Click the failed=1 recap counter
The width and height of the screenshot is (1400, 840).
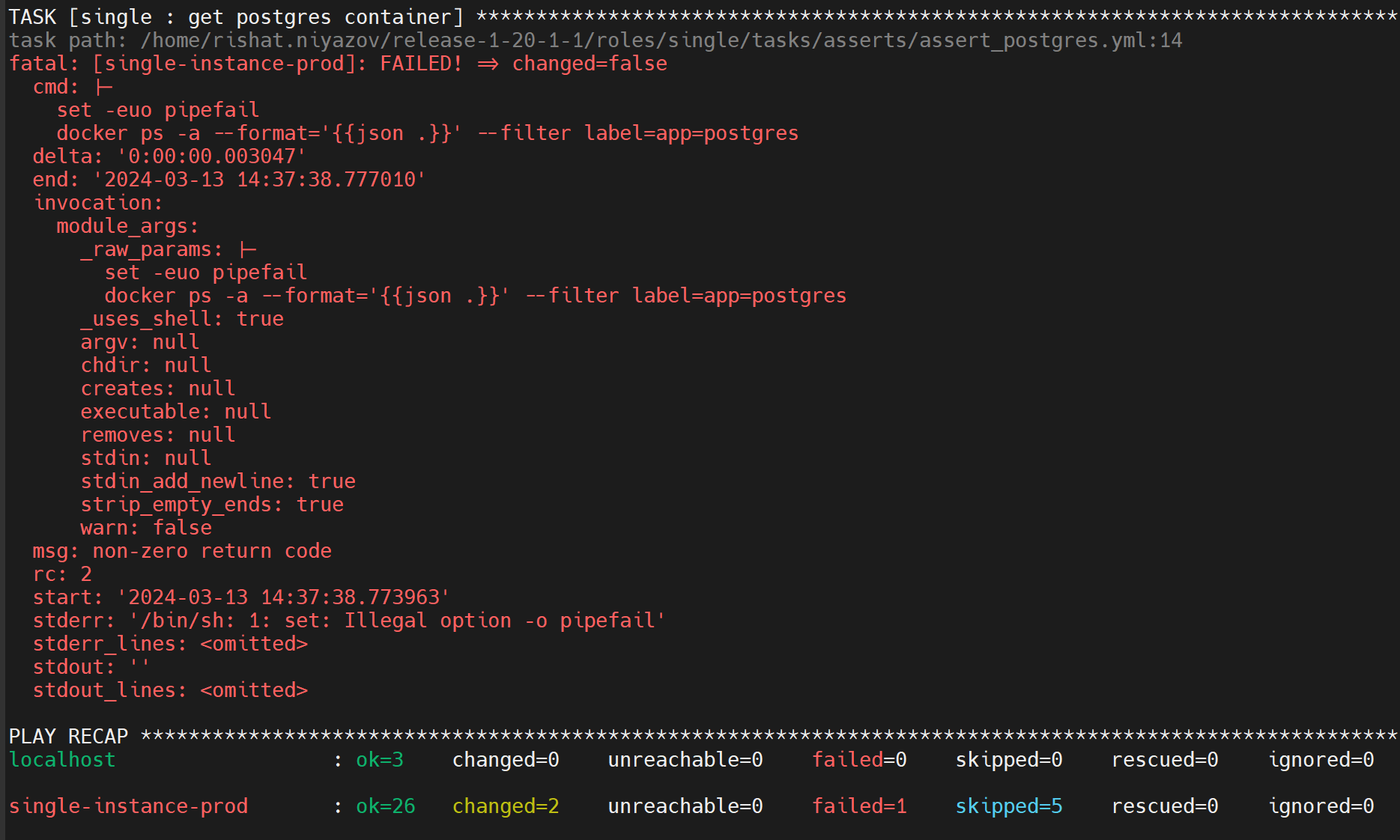(x=859, y=806)
